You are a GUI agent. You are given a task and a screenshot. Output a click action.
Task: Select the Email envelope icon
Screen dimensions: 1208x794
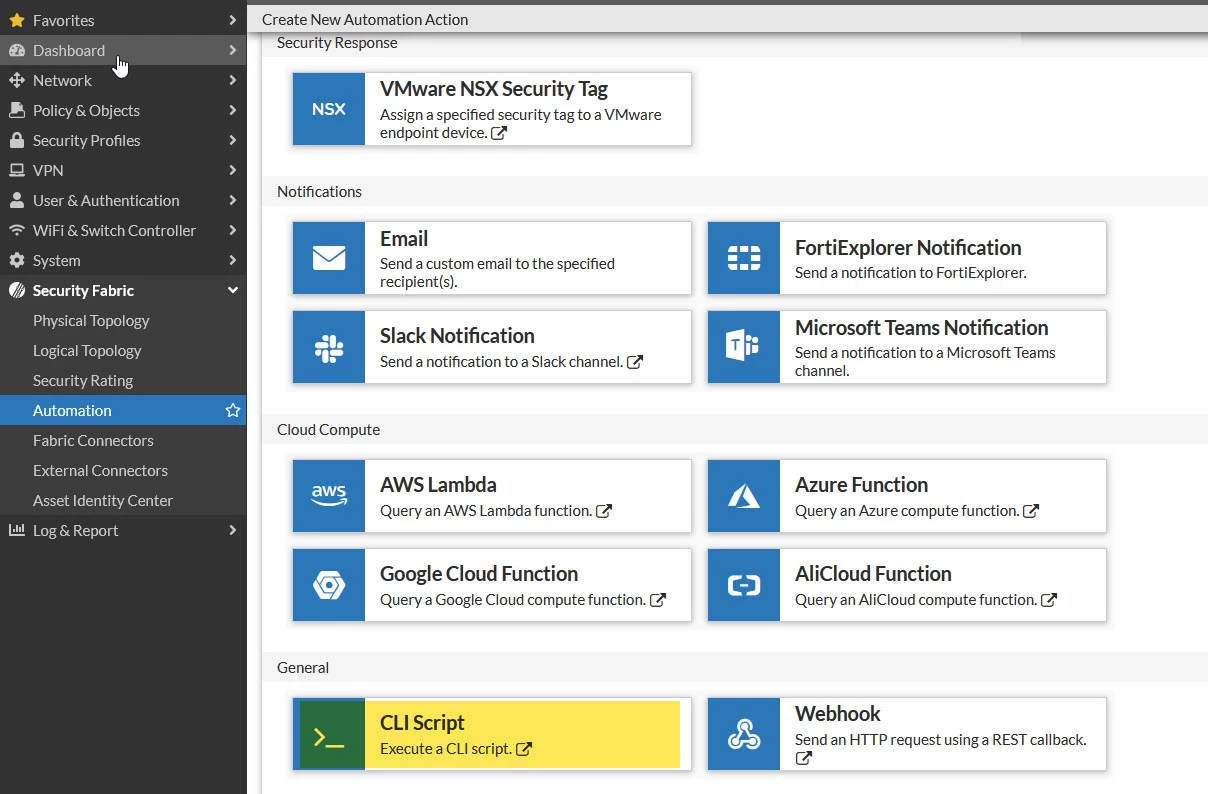tap(329, 258)
